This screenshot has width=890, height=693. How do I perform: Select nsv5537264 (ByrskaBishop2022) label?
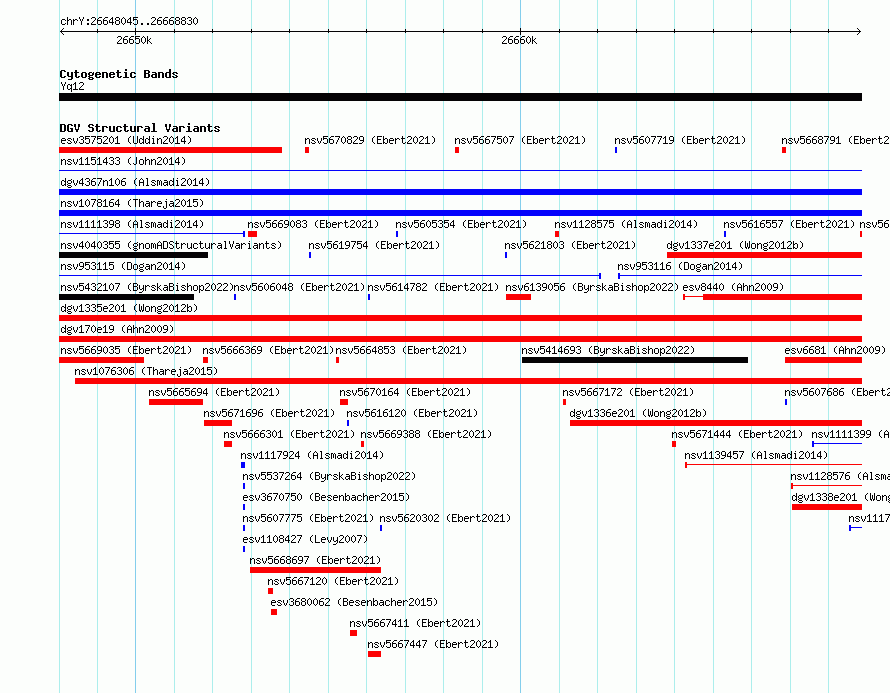click(329, 476)
